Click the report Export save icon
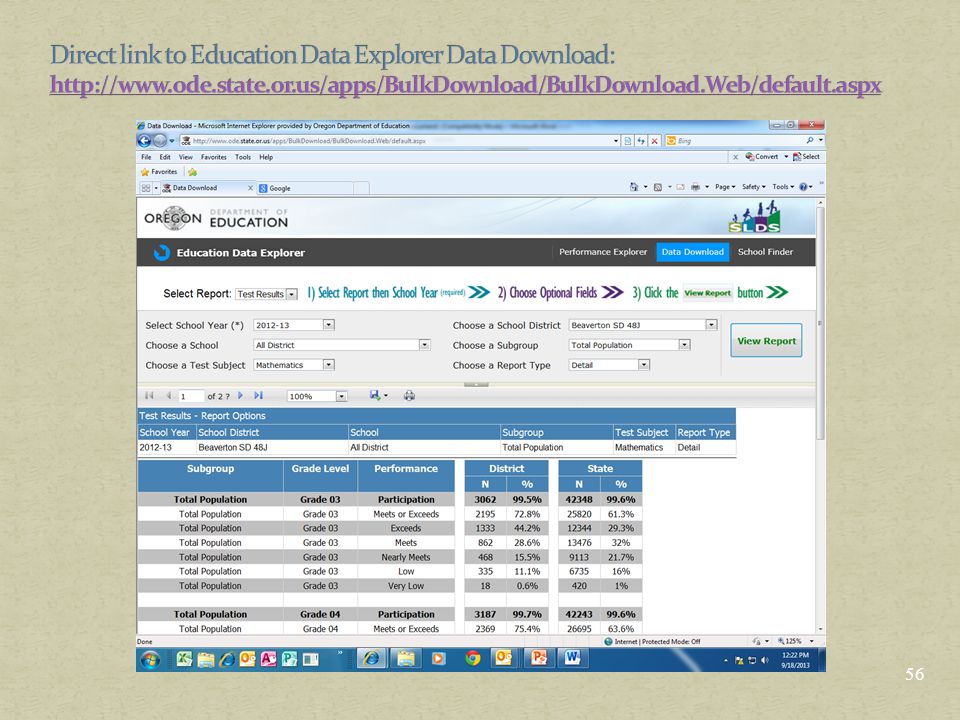The width and height of the screenshot is (960, 720). coord(375,396)
